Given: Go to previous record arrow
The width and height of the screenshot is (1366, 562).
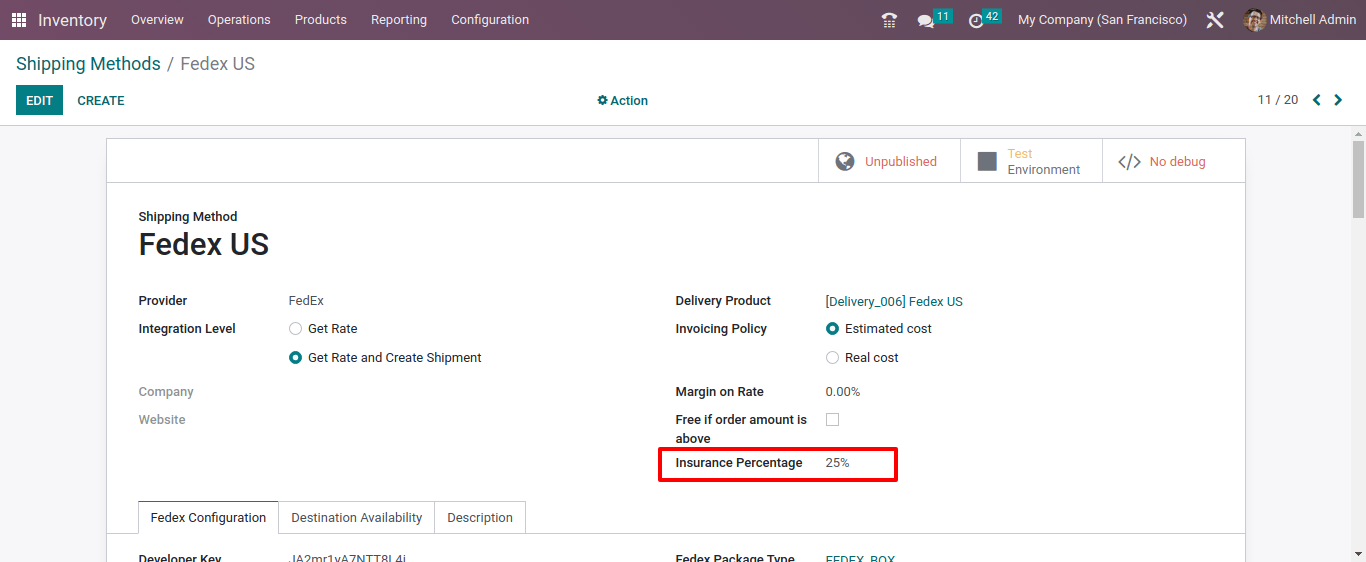Looking at the screenshot, I should coord(1316,100).
